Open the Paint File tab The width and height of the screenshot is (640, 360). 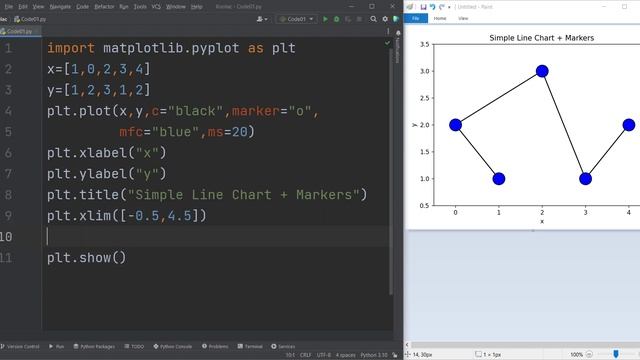416,18
